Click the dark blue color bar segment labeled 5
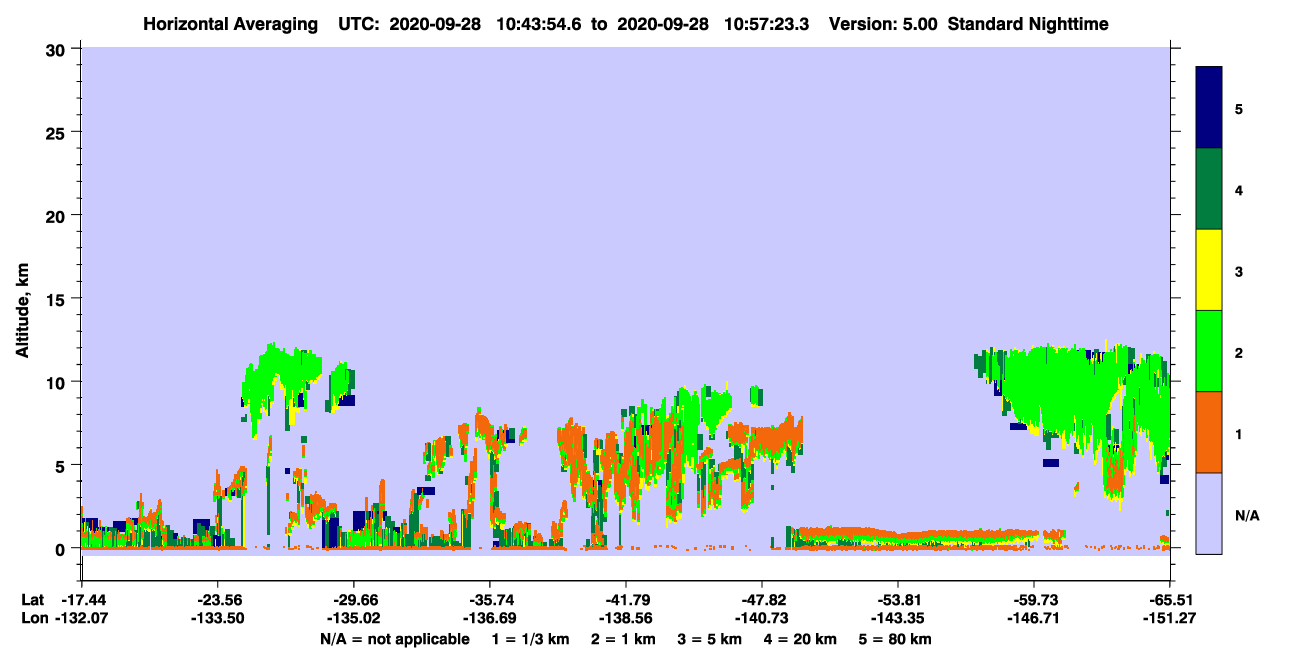This screenshot has width=1300, height=667. [x=1209, y=107]
